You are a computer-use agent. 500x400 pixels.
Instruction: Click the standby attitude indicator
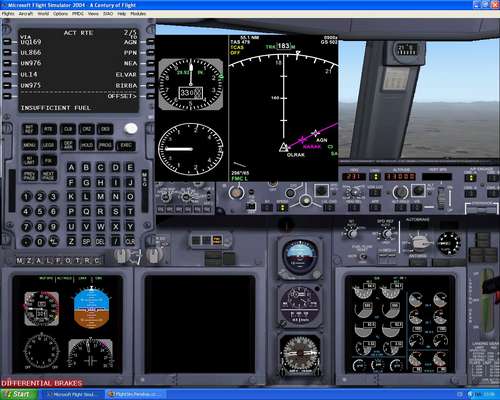coord(299,258)
